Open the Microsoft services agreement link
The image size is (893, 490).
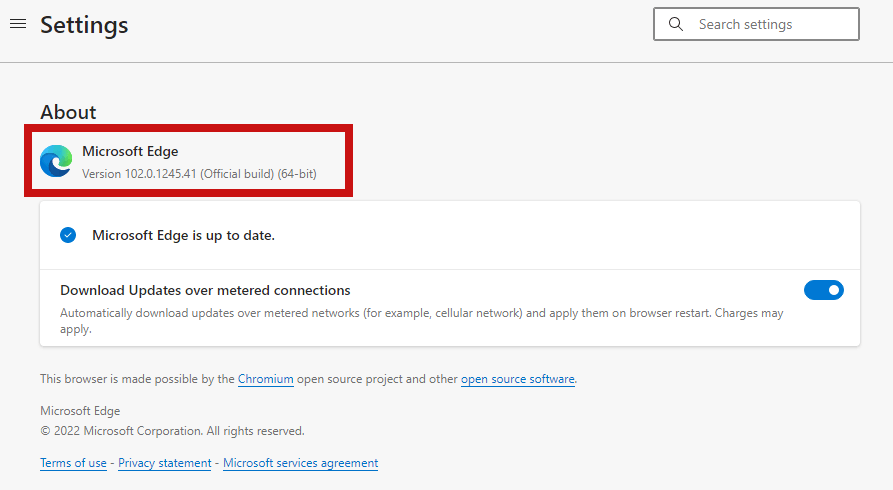[301, 463]
